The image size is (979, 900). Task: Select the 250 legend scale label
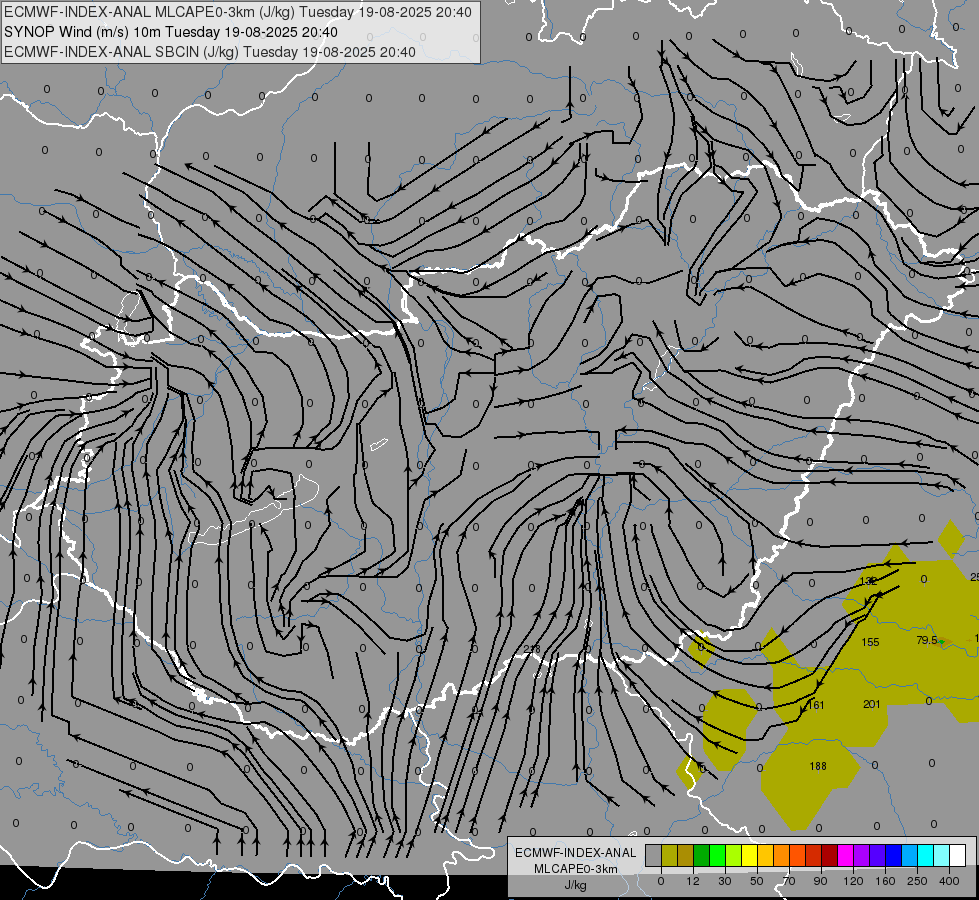coord(917,881)
